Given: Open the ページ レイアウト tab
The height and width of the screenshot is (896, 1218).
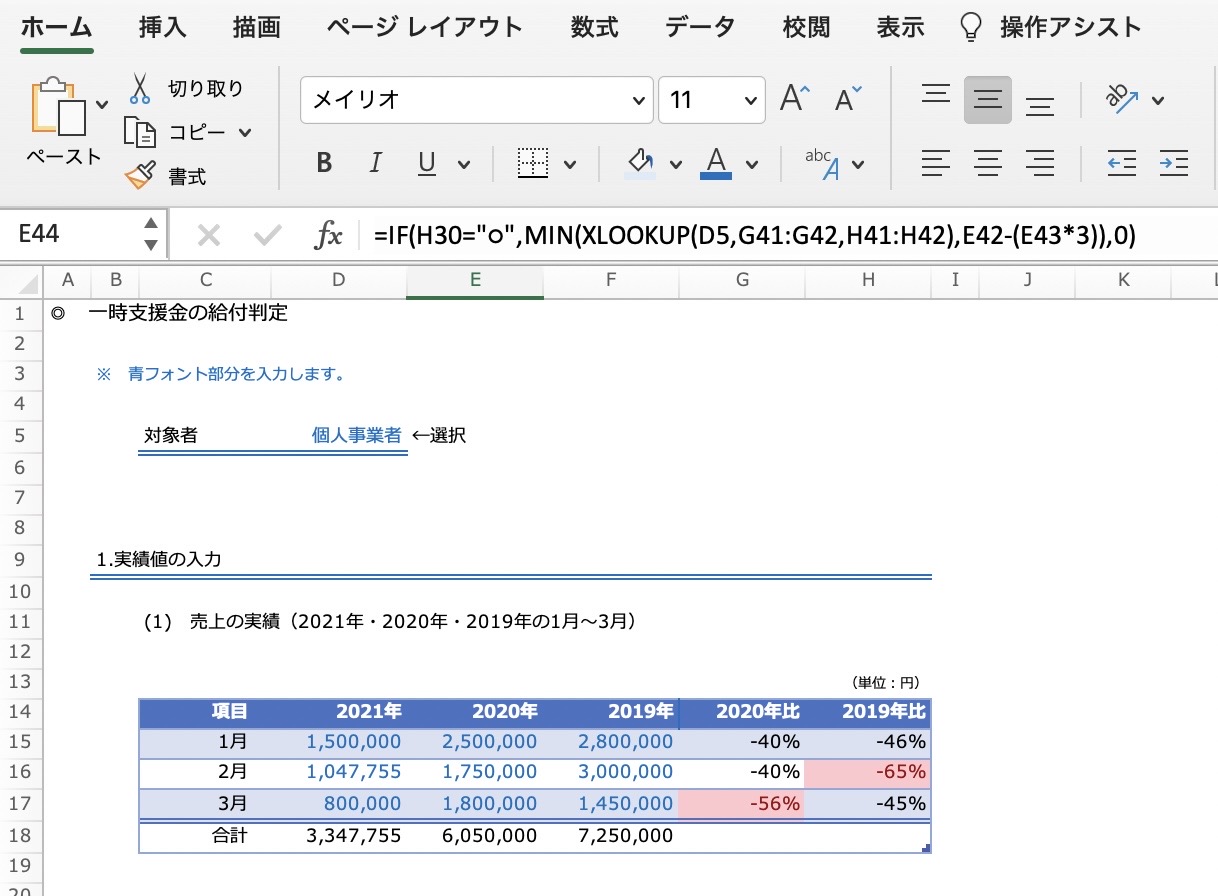Looking at the screenshot, I should click(424, 27).
